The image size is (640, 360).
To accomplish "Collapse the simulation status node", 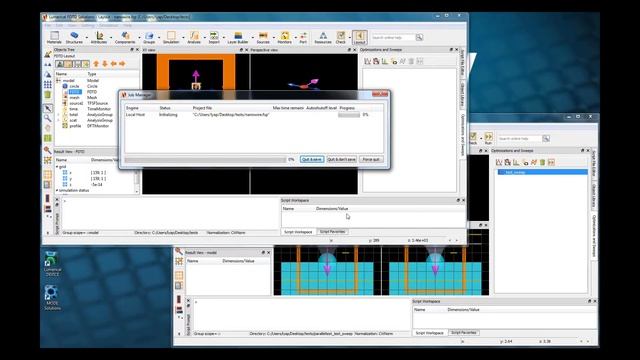I will 57,190.
